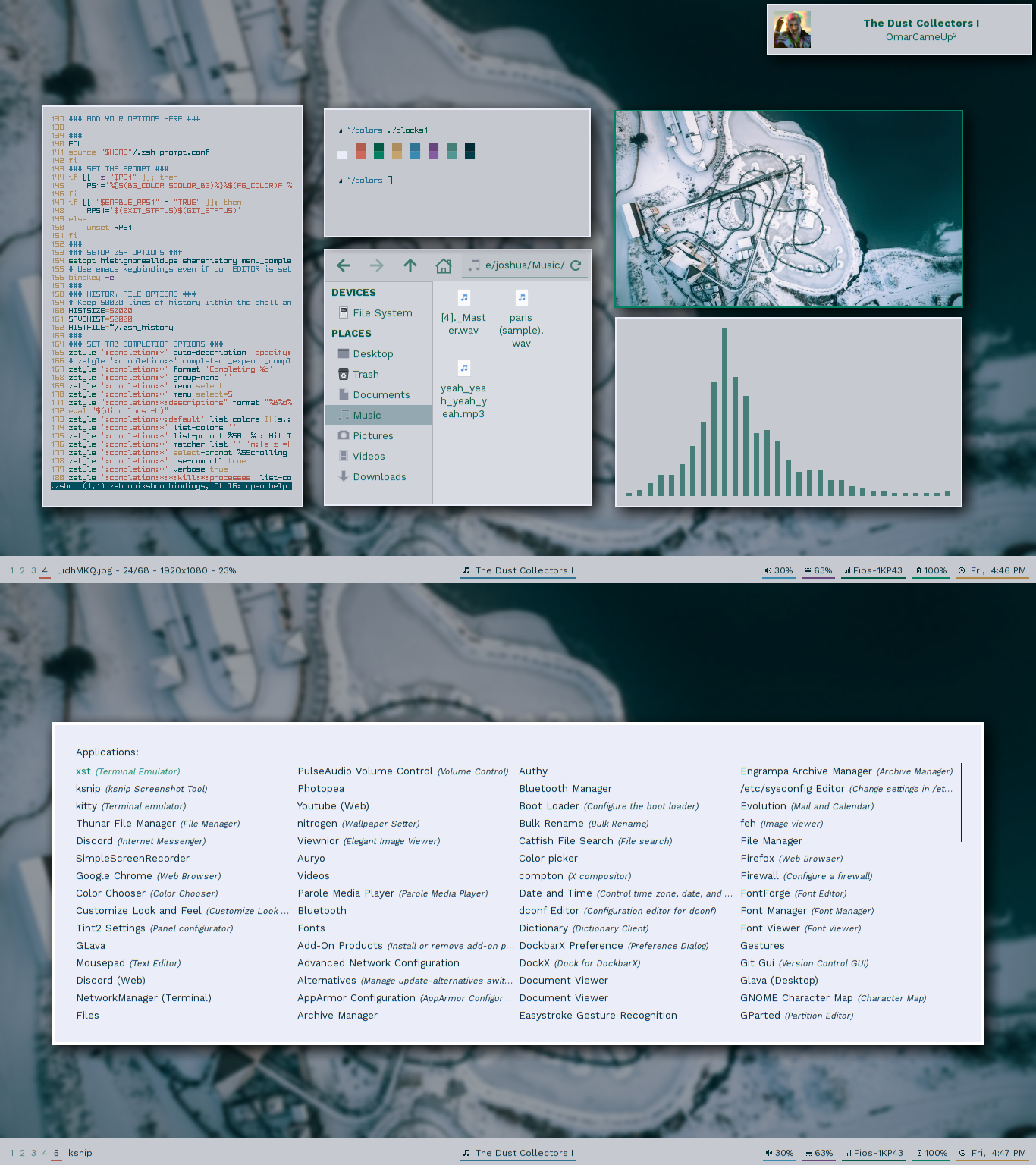Click the 63% memory indicator on top panel
Image resolution: width=1036 pixels, height=1165 pixels.
(818, 570)
